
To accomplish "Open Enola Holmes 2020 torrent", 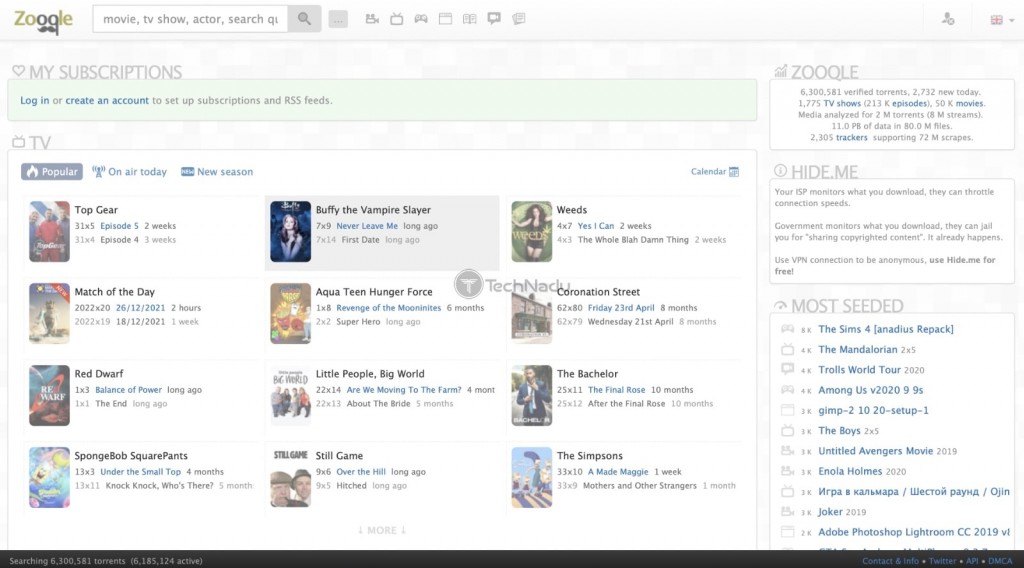I will (x=862, y=471).
